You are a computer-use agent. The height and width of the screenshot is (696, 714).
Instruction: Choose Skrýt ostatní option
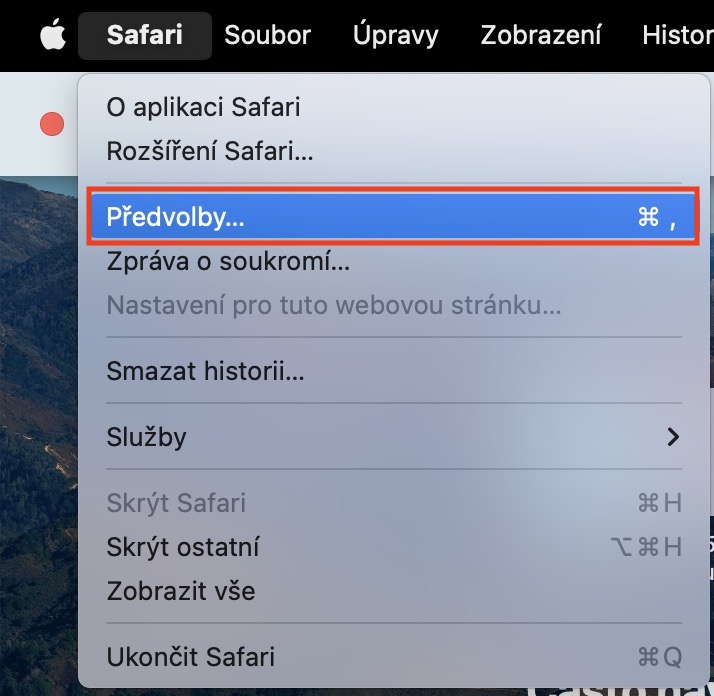pyautogui.click(x=393, y=547)
